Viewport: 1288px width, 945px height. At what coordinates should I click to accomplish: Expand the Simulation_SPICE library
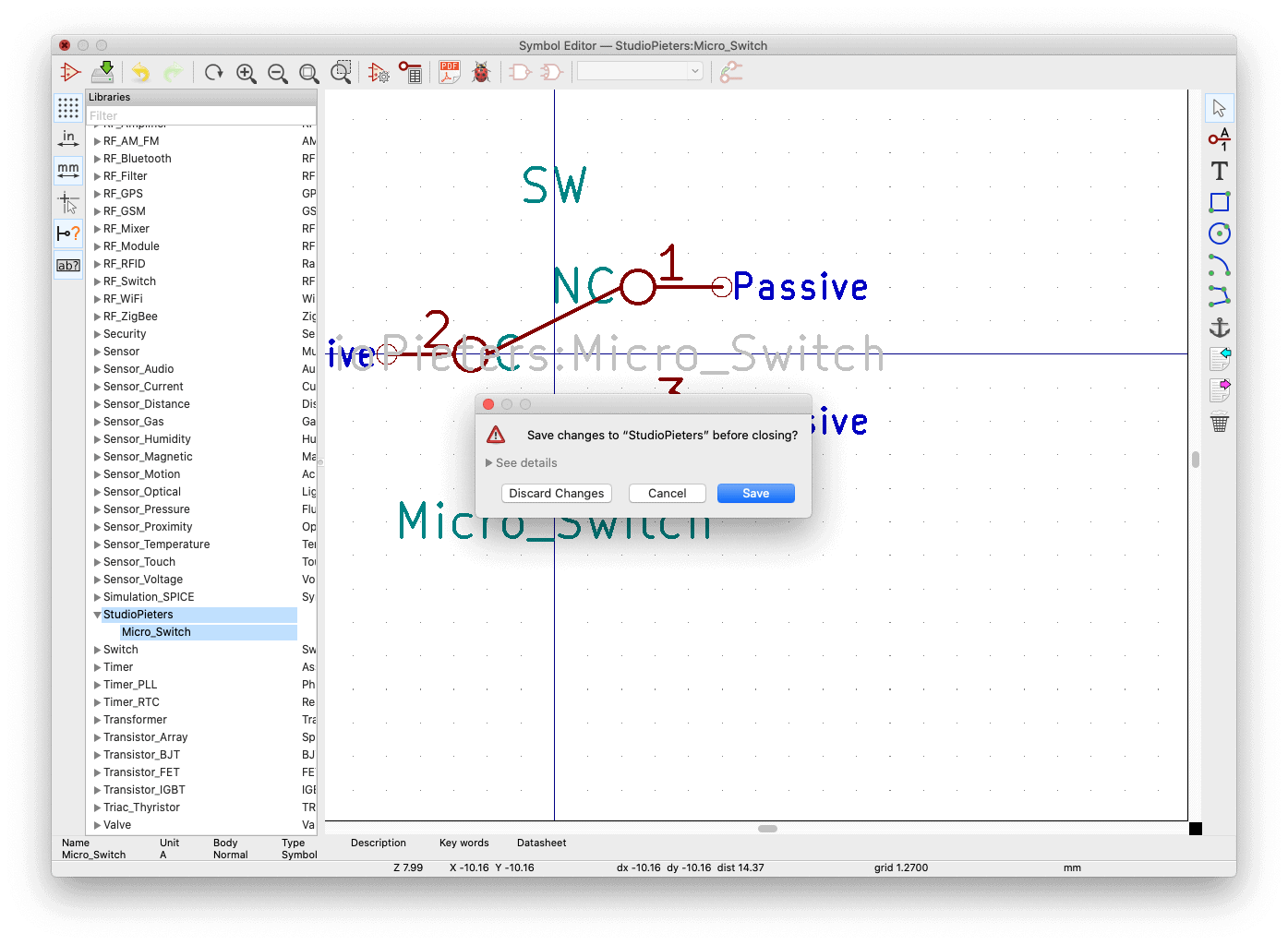[97, 597]
